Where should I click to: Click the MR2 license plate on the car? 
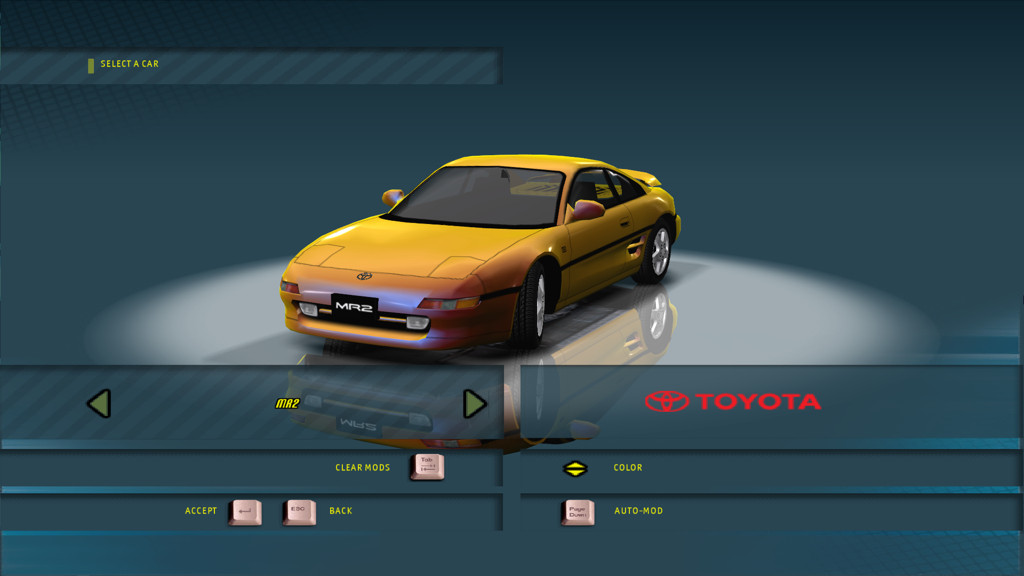(354, 306)
